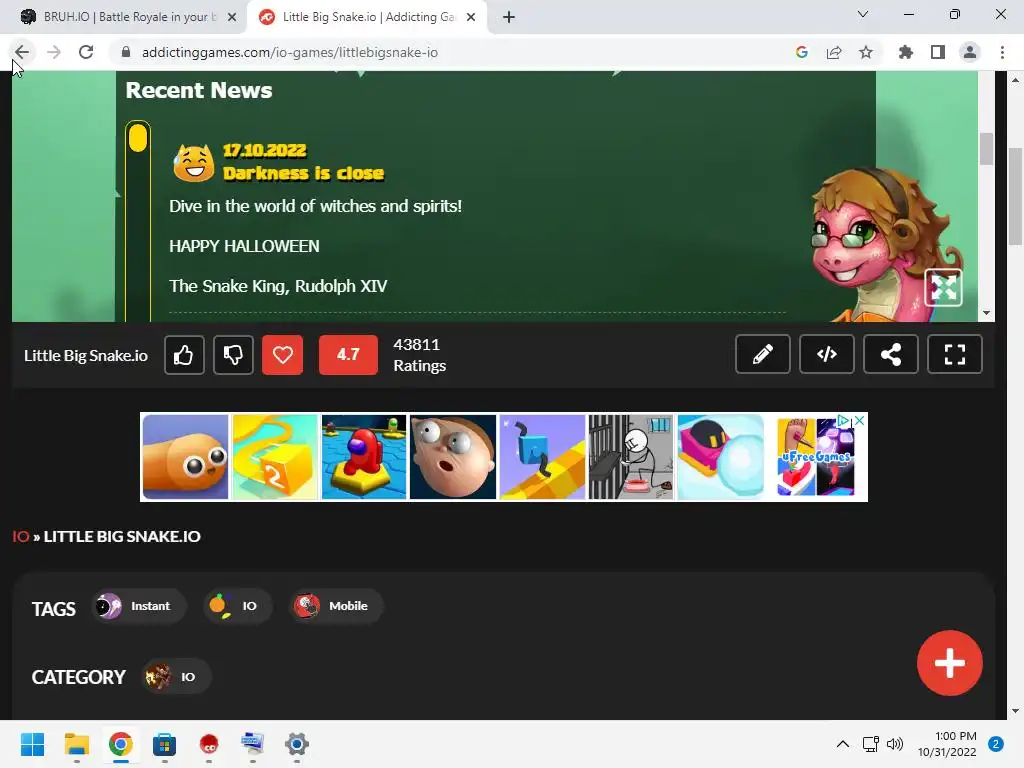Enter fullscreen with the corner-brackets button

pos(955,354)
